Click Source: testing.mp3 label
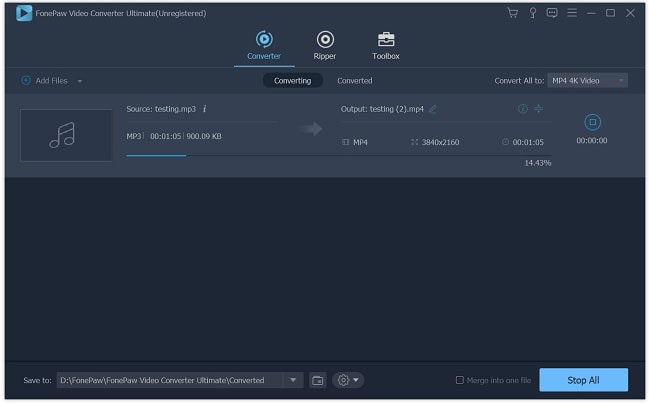Screen dimensions: 649x404 [161, 109]
